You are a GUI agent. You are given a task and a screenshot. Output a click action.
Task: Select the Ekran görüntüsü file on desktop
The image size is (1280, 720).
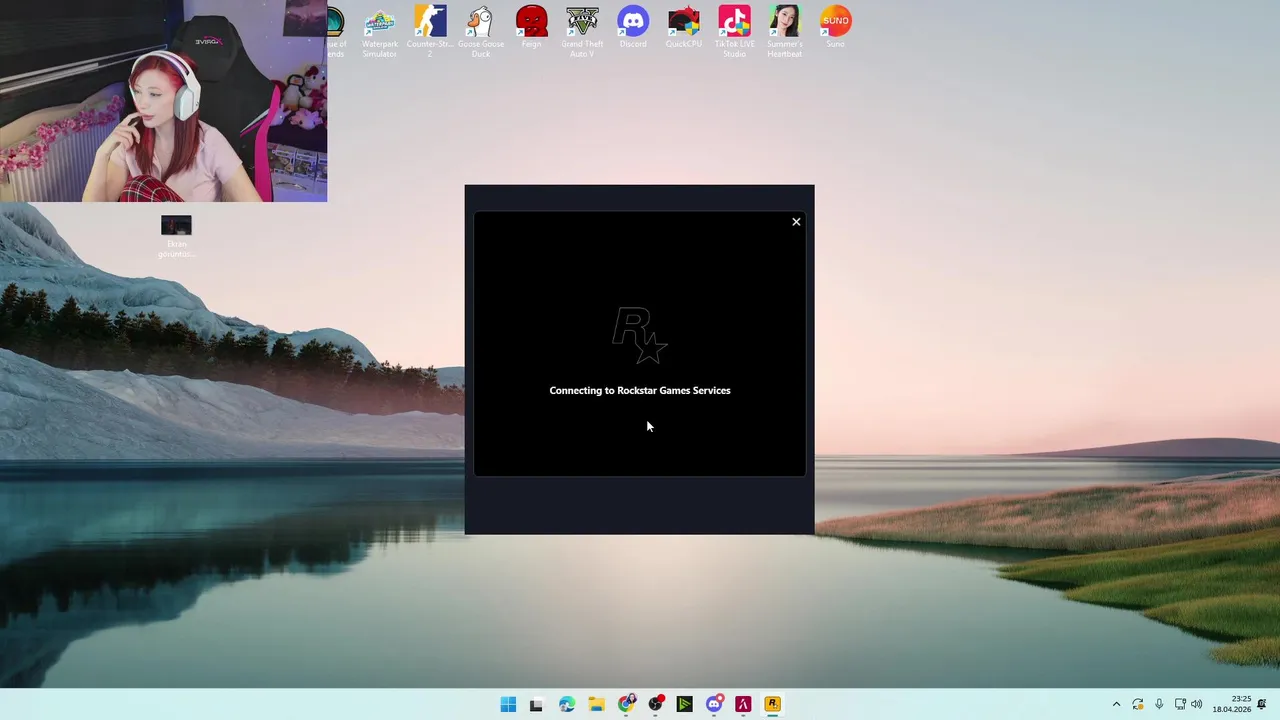(x=176, y=236)
